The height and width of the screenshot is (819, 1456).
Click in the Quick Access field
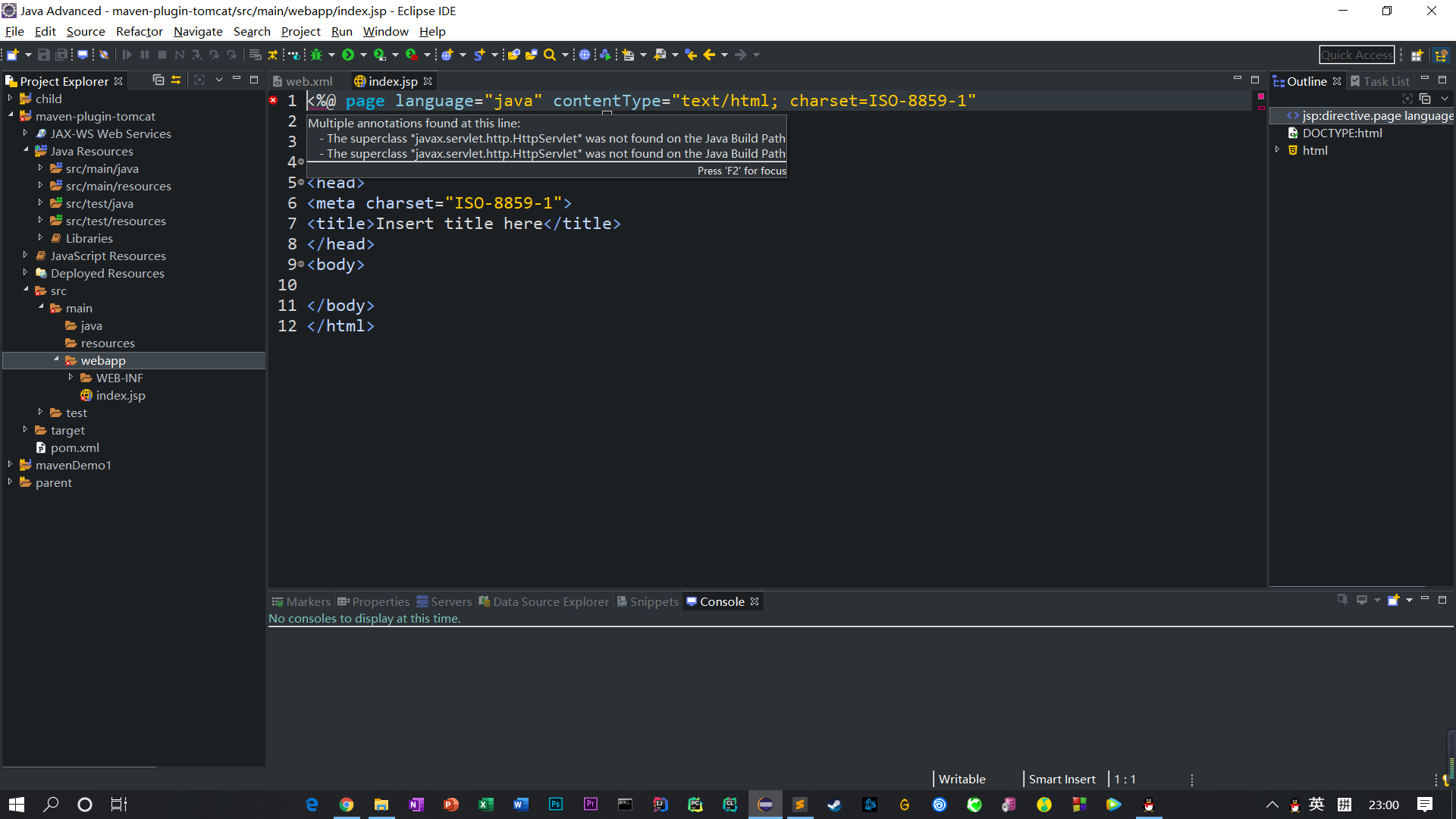(x=1357, y=55)
